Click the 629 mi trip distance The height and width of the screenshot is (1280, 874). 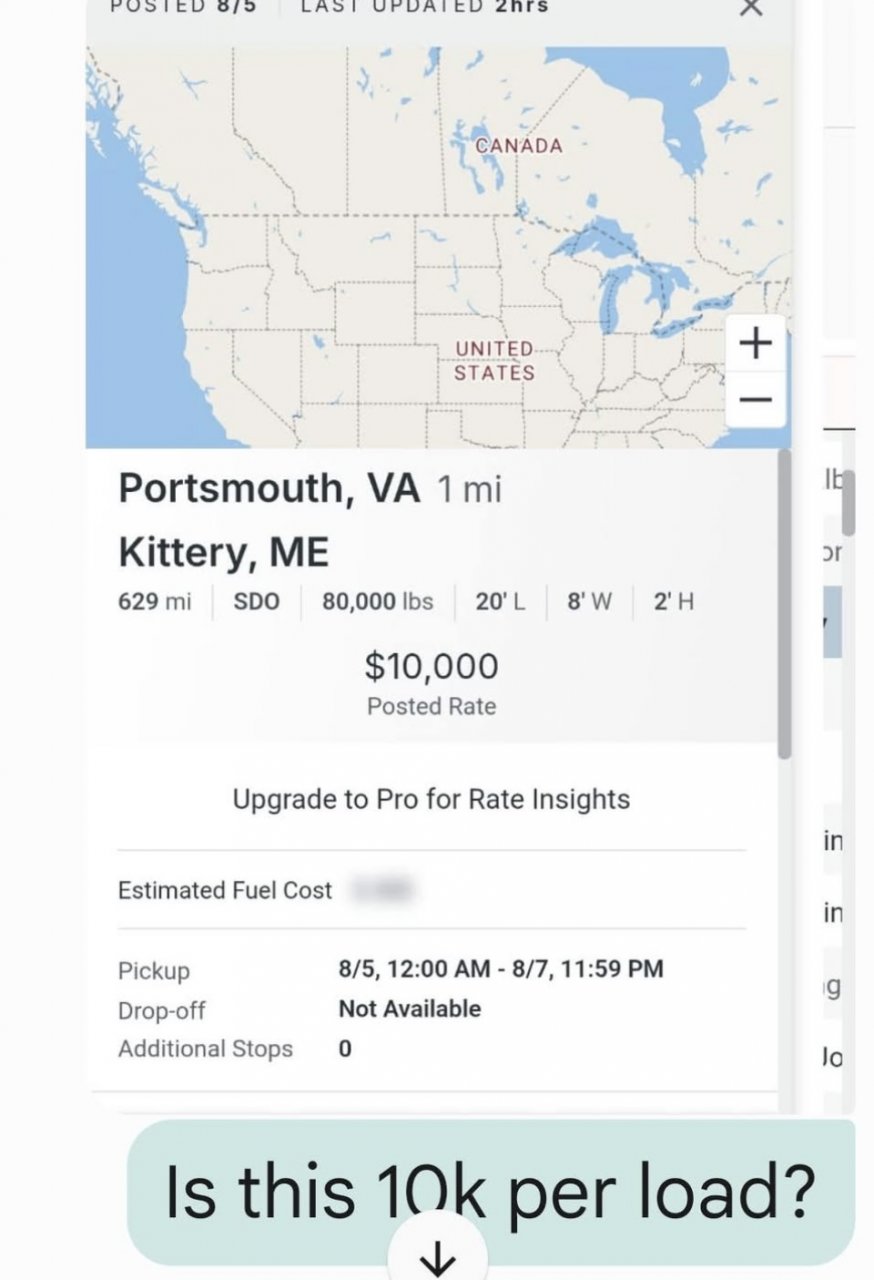[x=154, y=602]
